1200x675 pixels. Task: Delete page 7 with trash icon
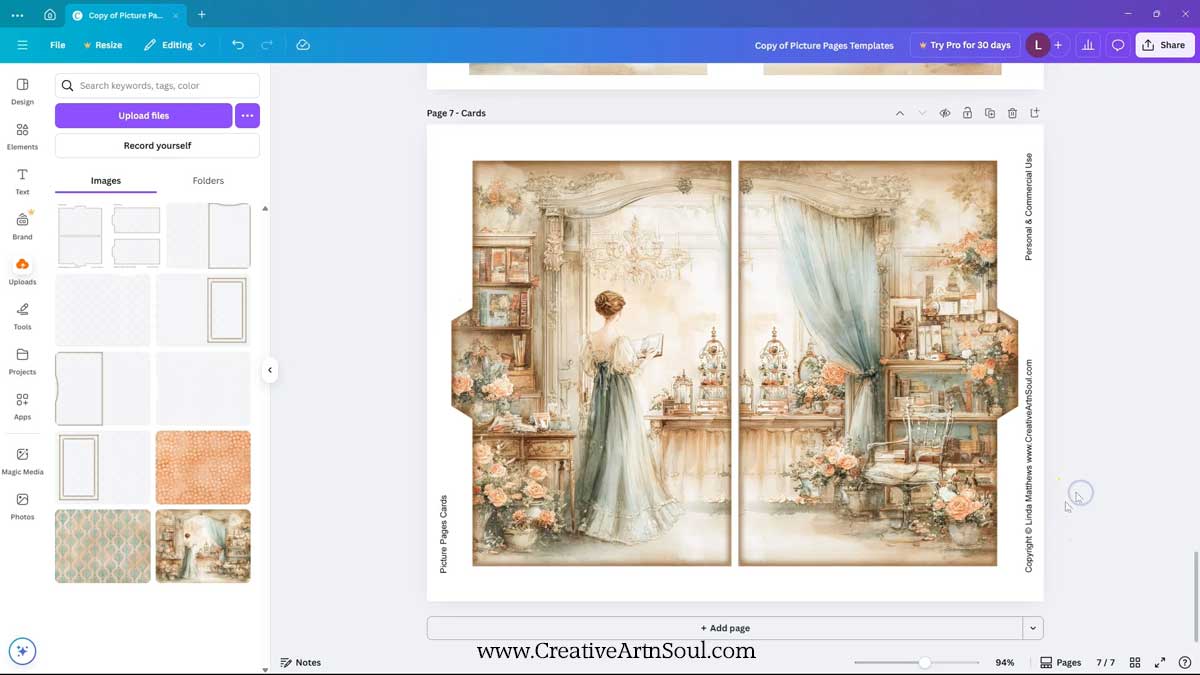click(x=1012, y=113)
